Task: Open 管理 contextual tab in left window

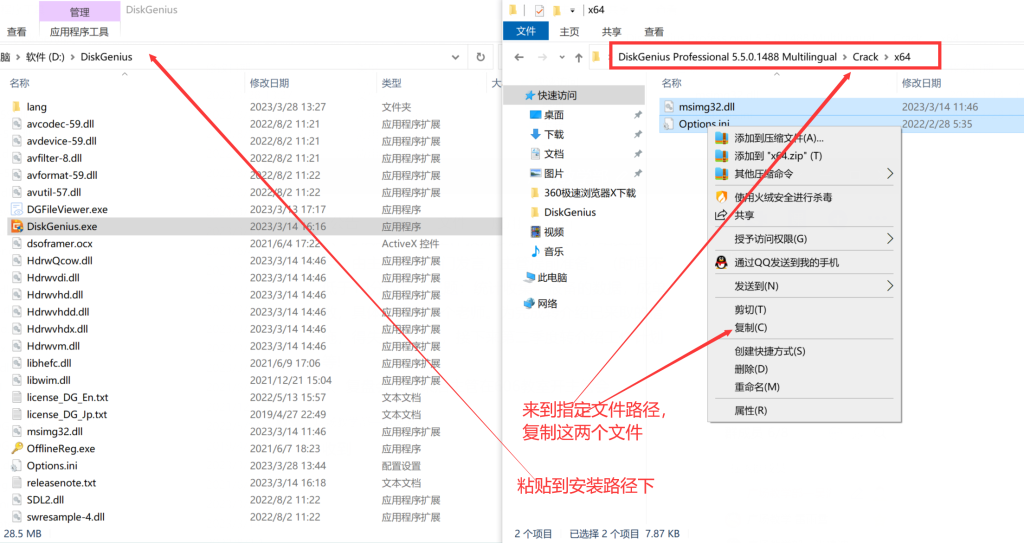Action: (x=79, y=12)
